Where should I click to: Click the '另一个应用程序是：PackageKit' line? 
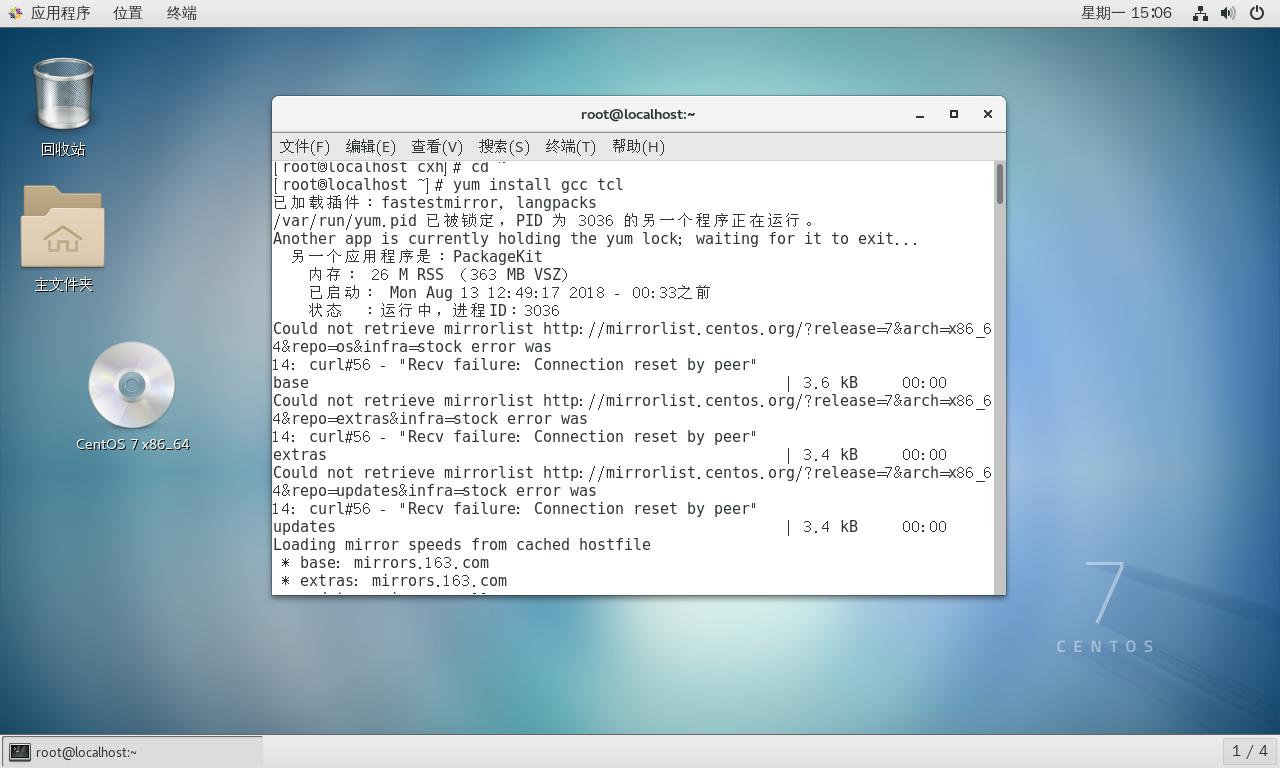point(416,257)
